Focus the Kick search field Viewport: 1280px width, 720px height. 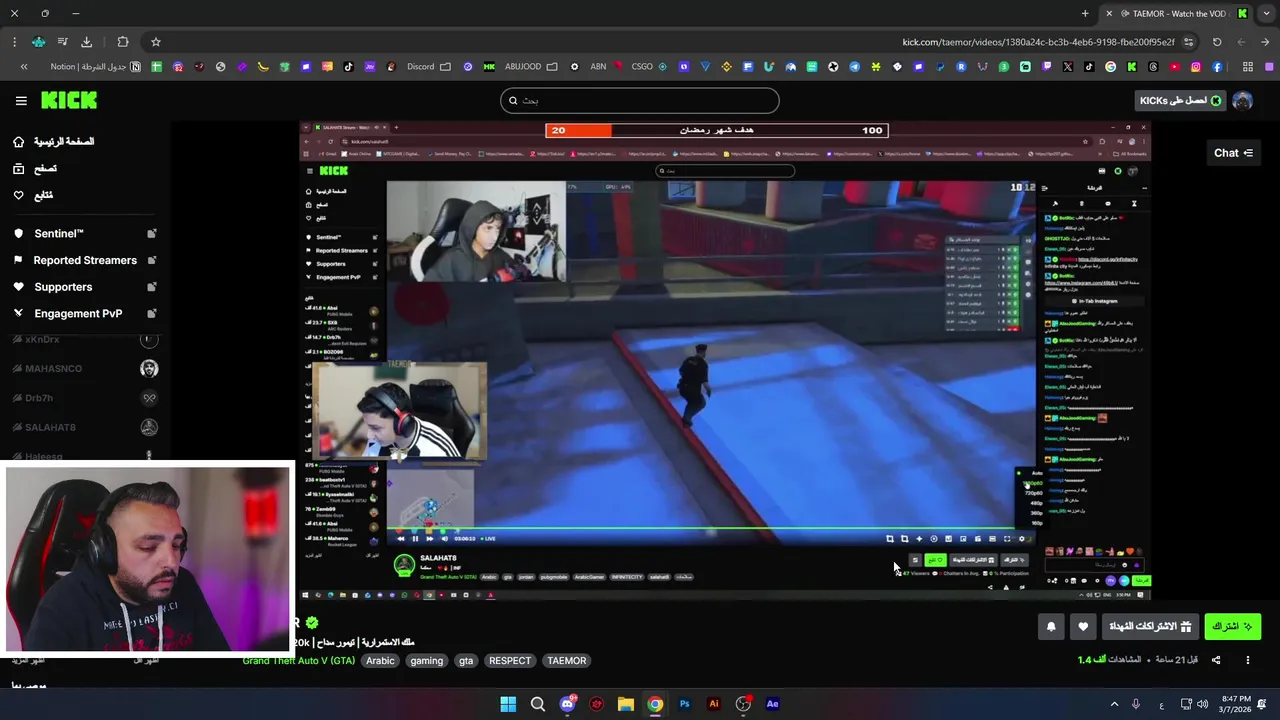pos(640,100)
